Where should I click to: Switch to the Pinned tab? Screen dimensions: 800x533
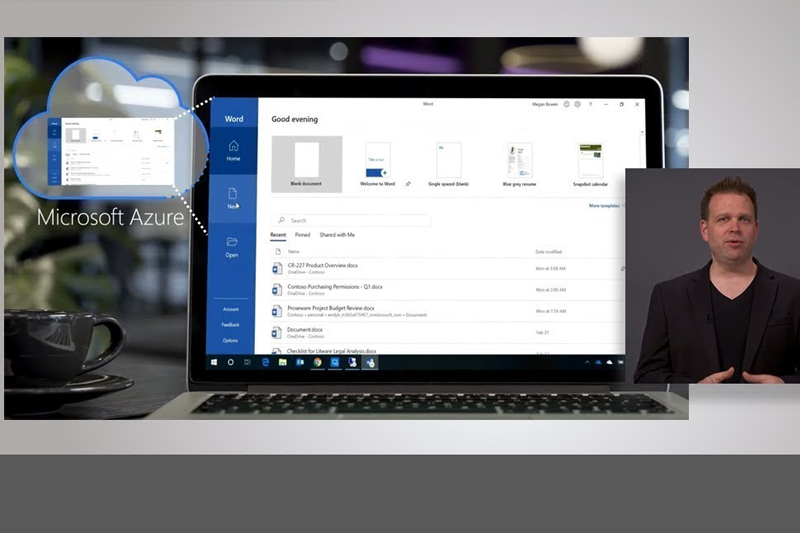[x=303, y=235]
